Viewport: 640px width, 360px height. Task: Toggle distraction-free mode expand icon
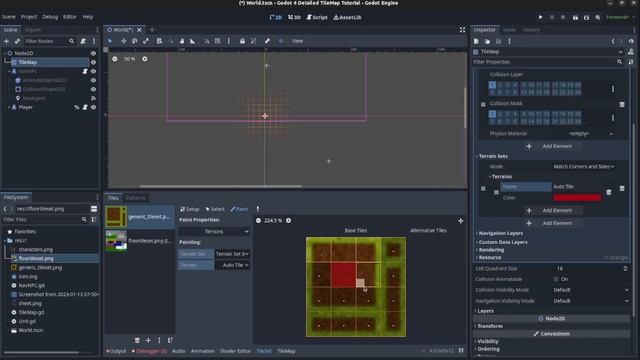462,30
